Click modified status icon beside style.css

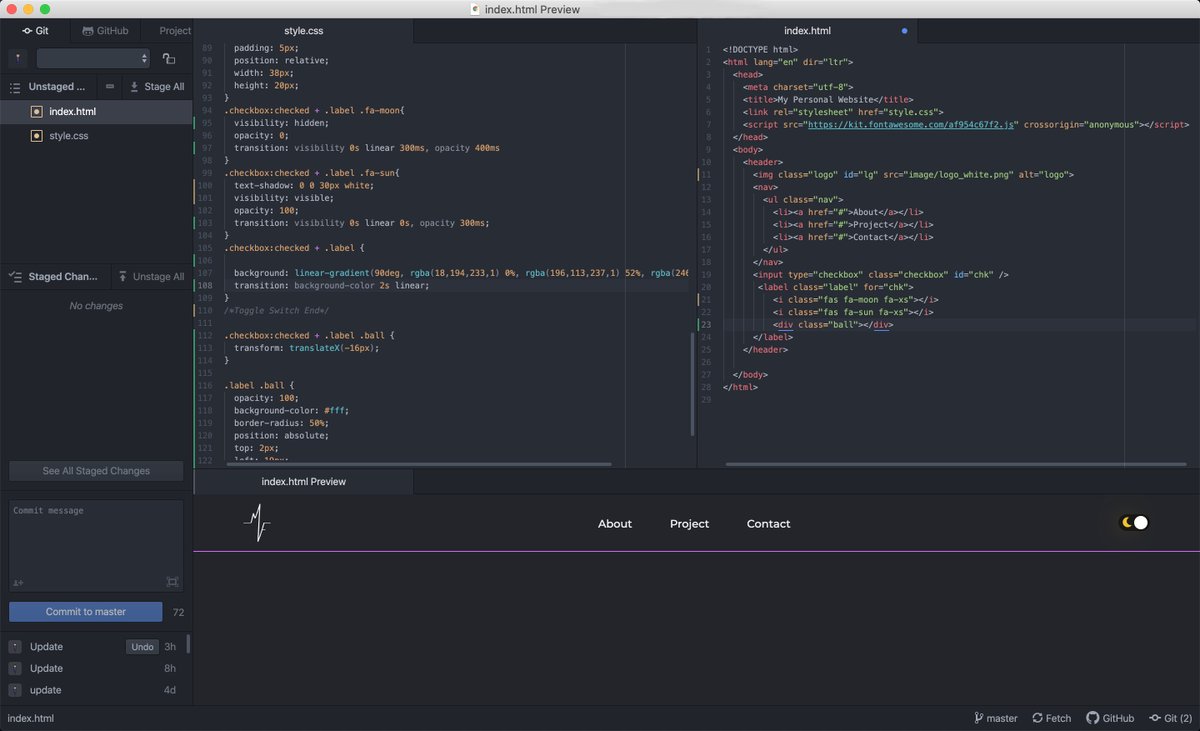(37, 135)
